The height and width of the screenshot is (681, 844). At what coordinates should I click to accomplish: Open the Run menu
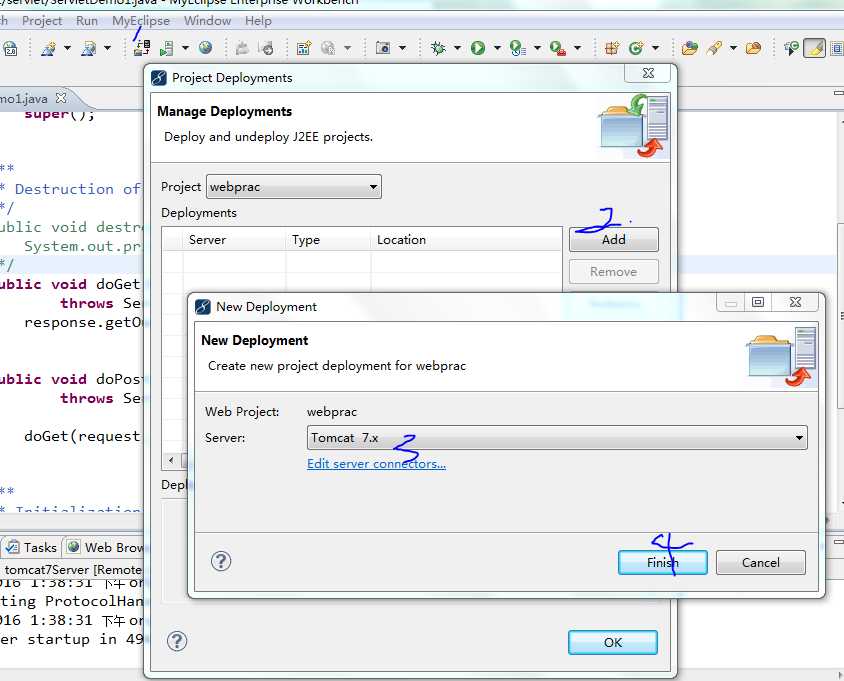coord(87,21)
